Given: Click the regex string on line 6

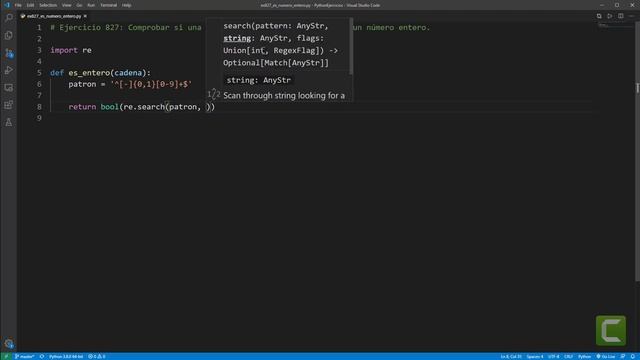Looking at the screenshot, I should tap(151, 84).
